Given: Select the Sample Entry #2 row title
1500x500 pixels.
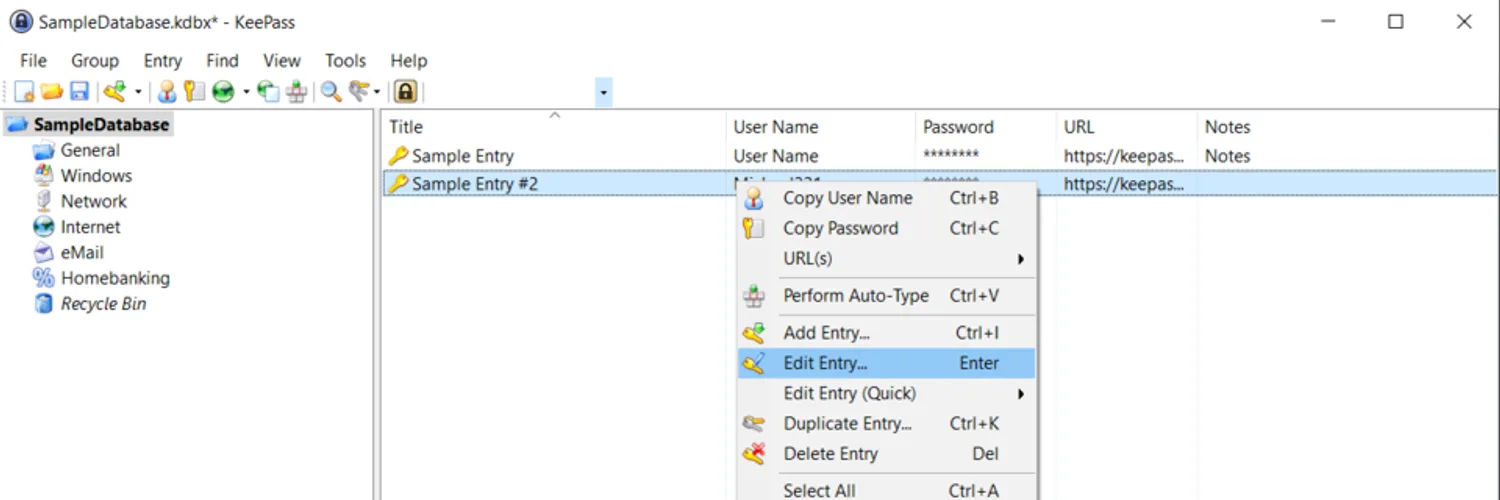Looking at the screenshot, I should (475, 184).
